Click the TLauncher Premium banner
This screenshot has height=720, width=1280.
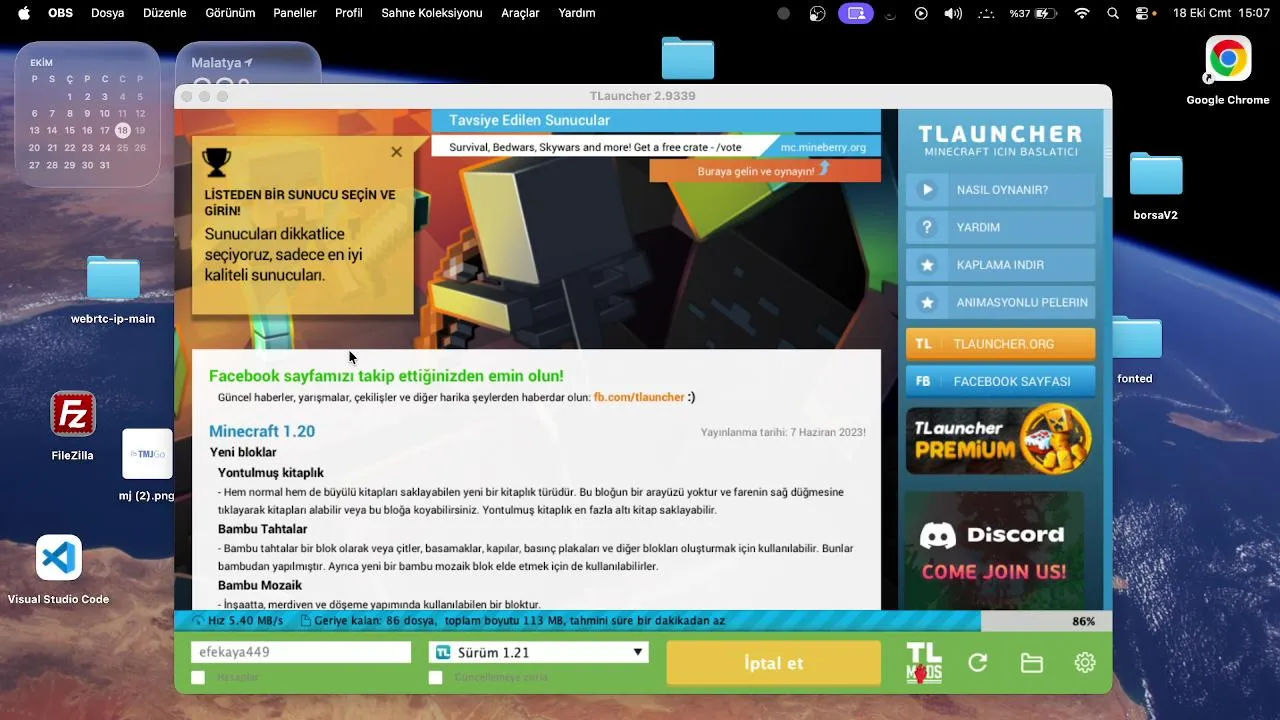click(x=1000, y=439)
